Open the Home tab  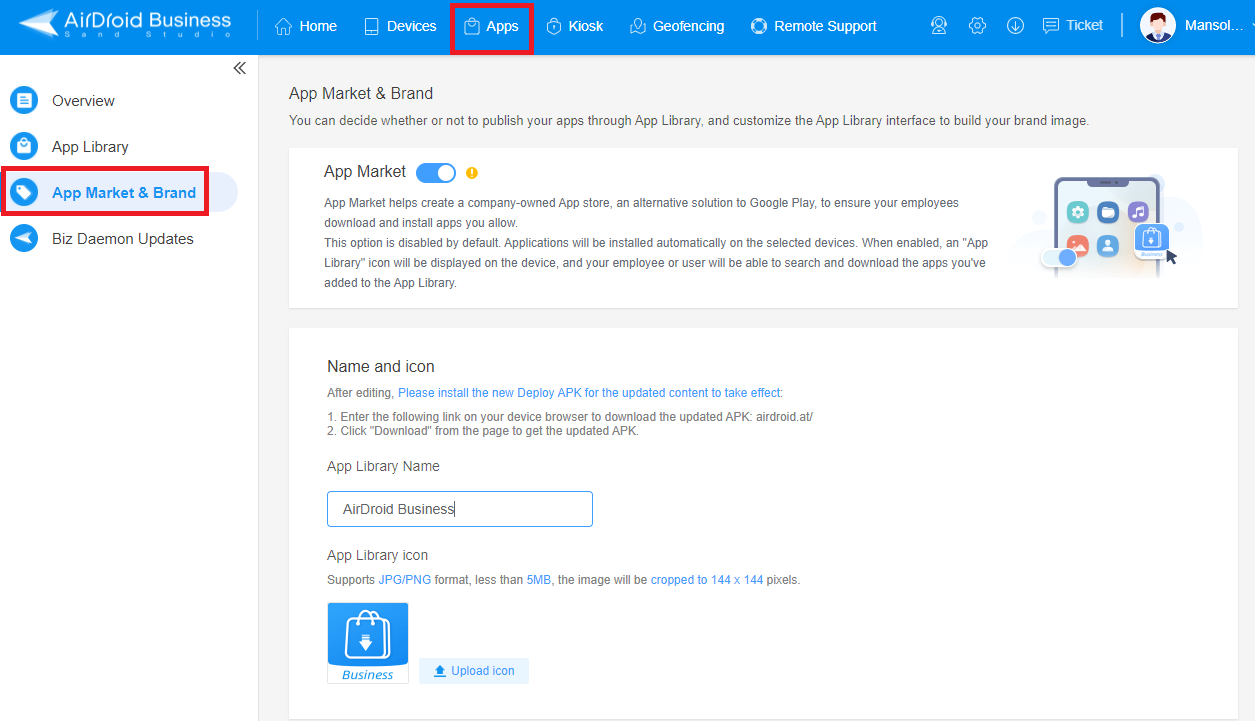(306, 26)
